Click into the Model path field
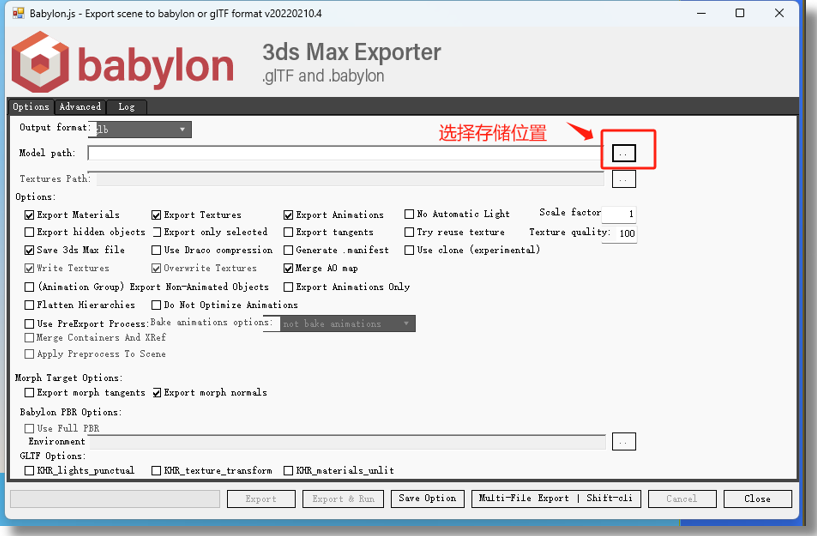This screenshot has width=817, height=536. [x=345, y=153]
